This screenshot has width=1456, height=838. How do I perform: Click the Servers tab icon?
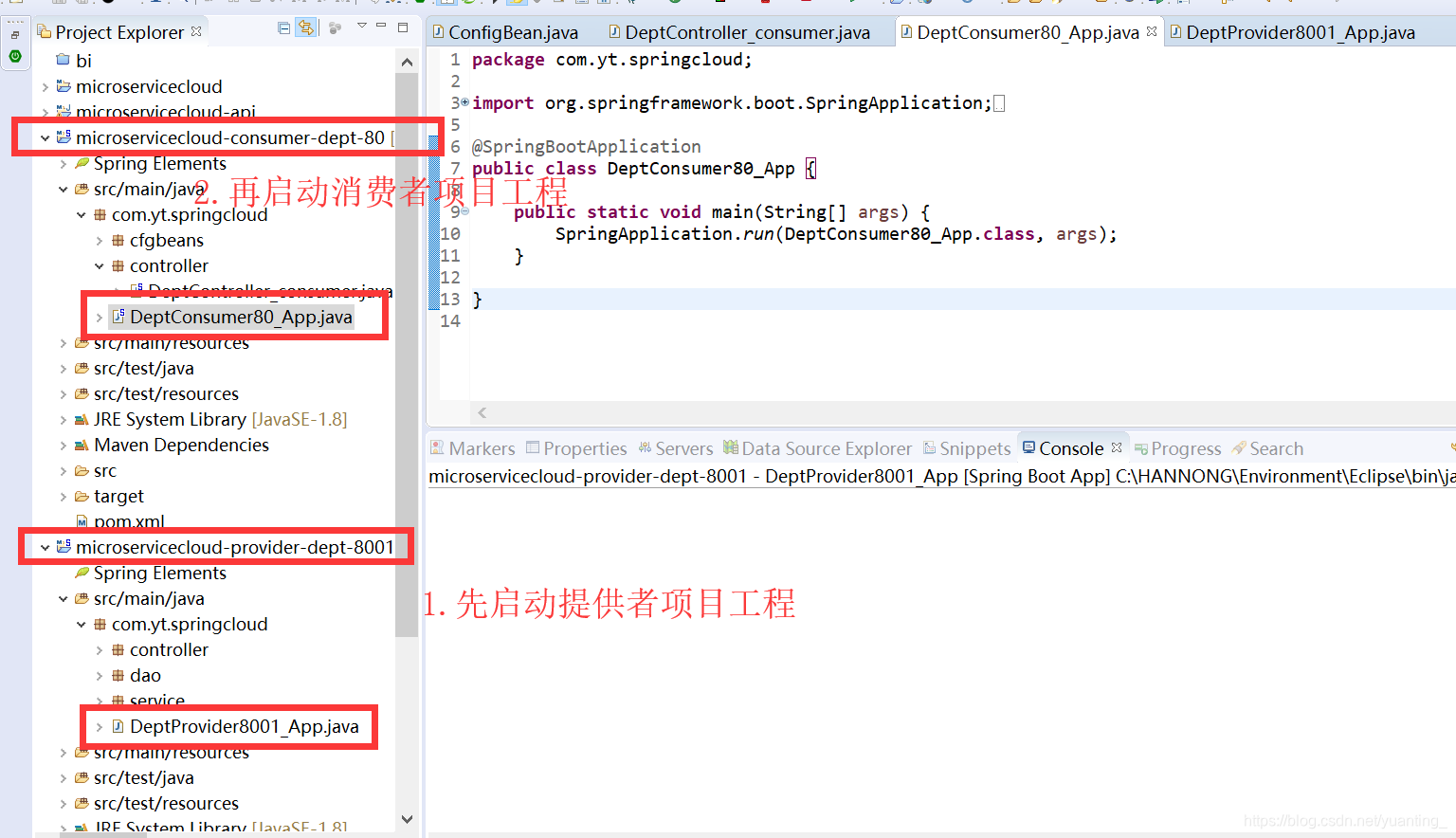click(645, 447)
